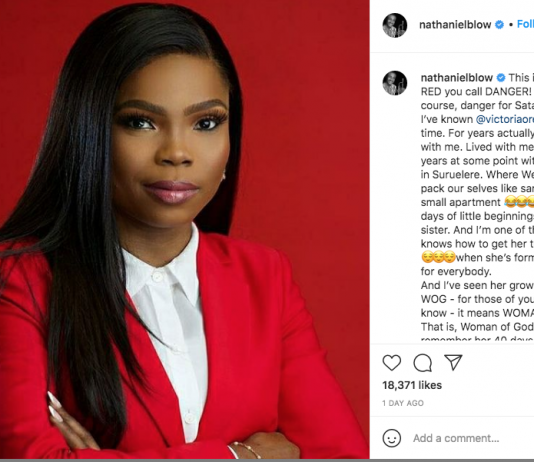Open nathanielblow profile from header username
This screenshot has height=462, width=534.
click(x=455, y=25)
